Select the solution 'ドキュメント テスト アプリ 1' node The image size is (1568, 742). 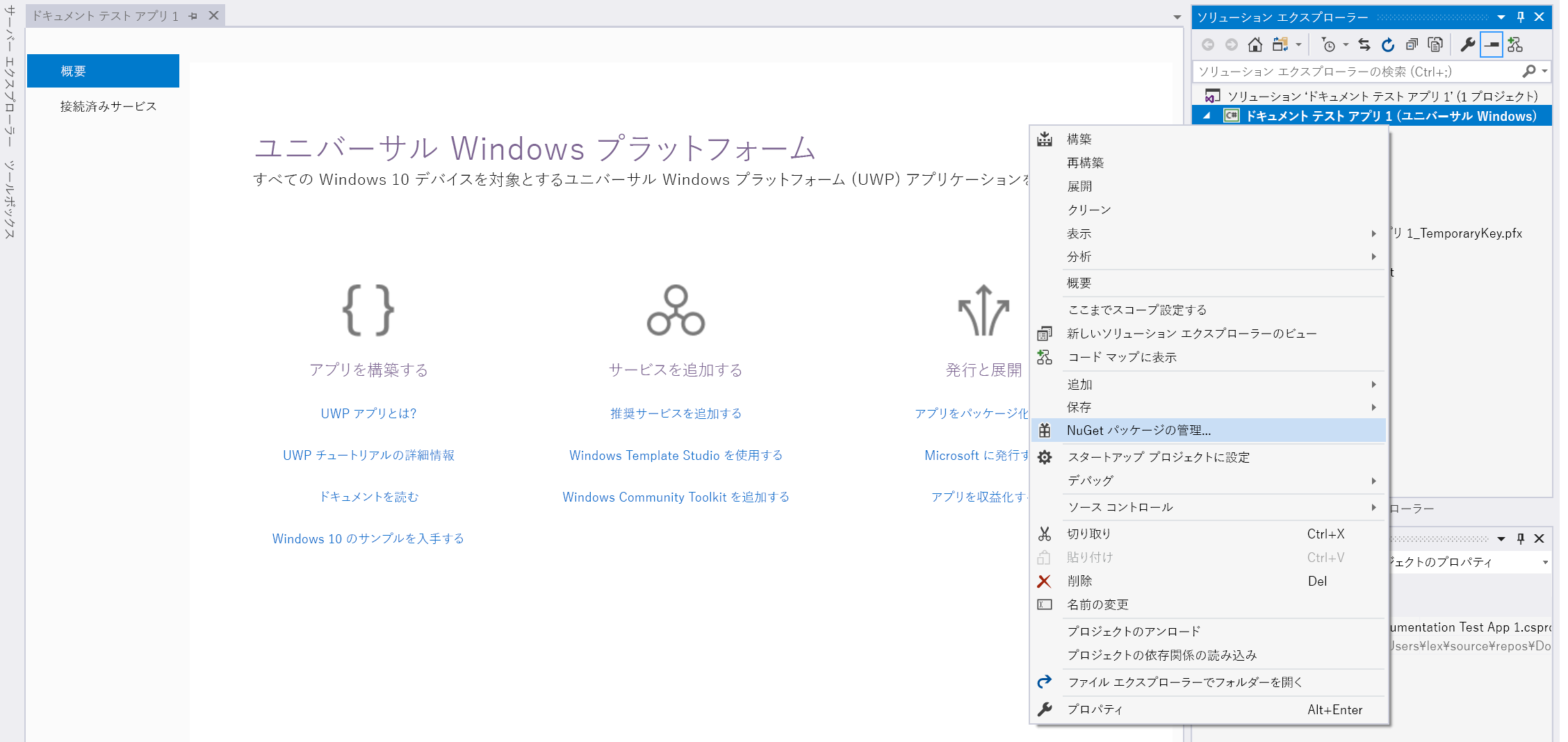tap(1371, 96)
